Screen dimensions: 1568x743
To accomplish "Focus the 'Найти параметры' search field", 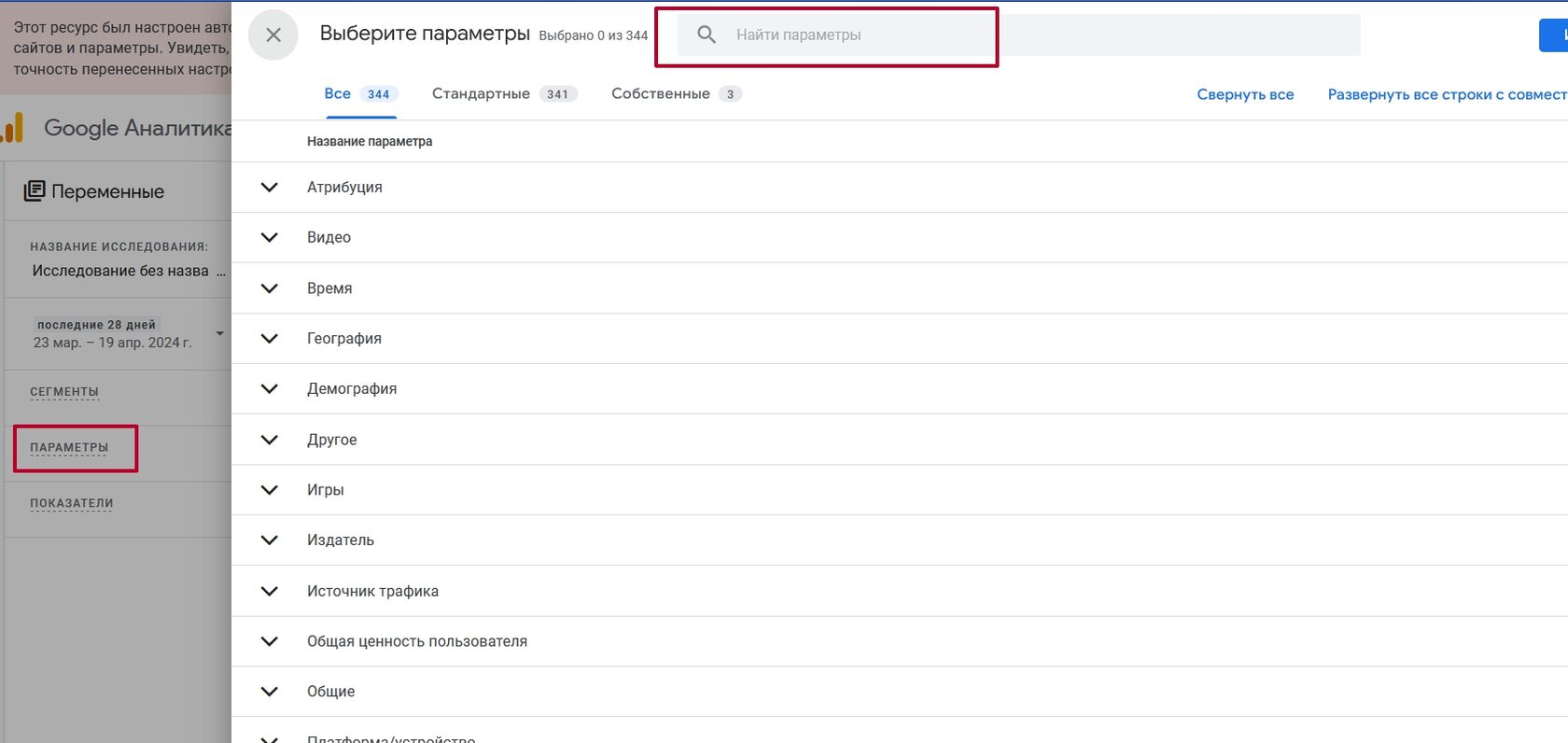I will (1018, 35).
